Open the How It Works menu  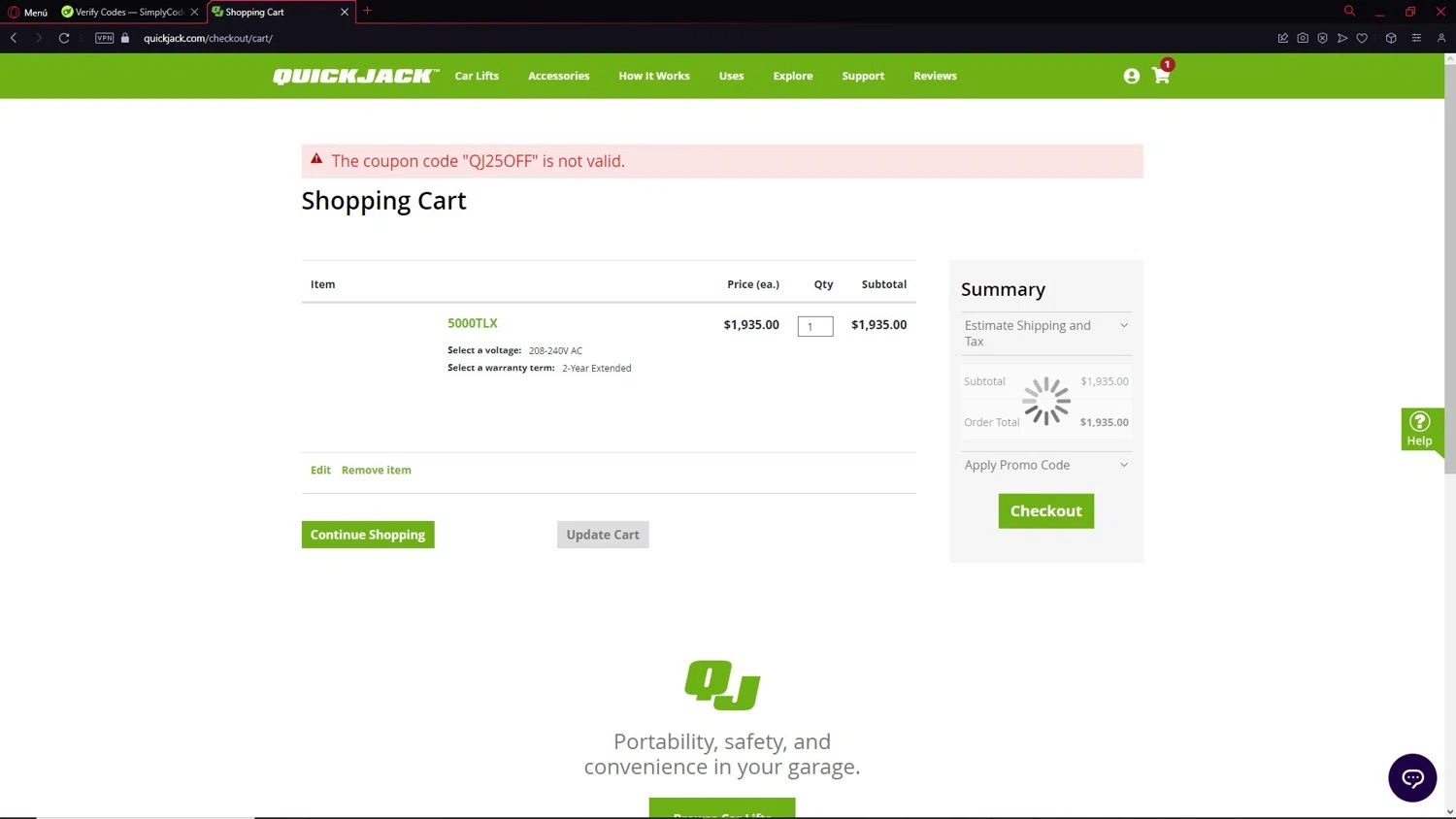tap(654, 76)
